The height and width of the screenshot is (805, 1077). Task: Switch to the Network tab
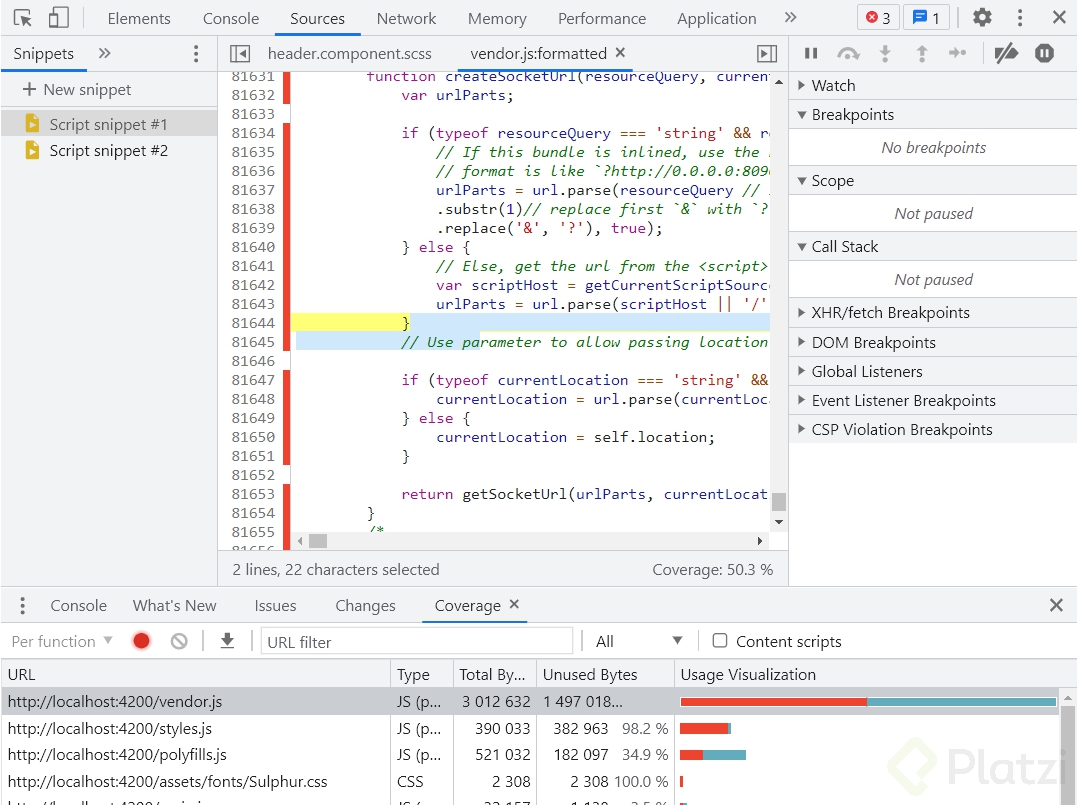(x=406, y=18)
